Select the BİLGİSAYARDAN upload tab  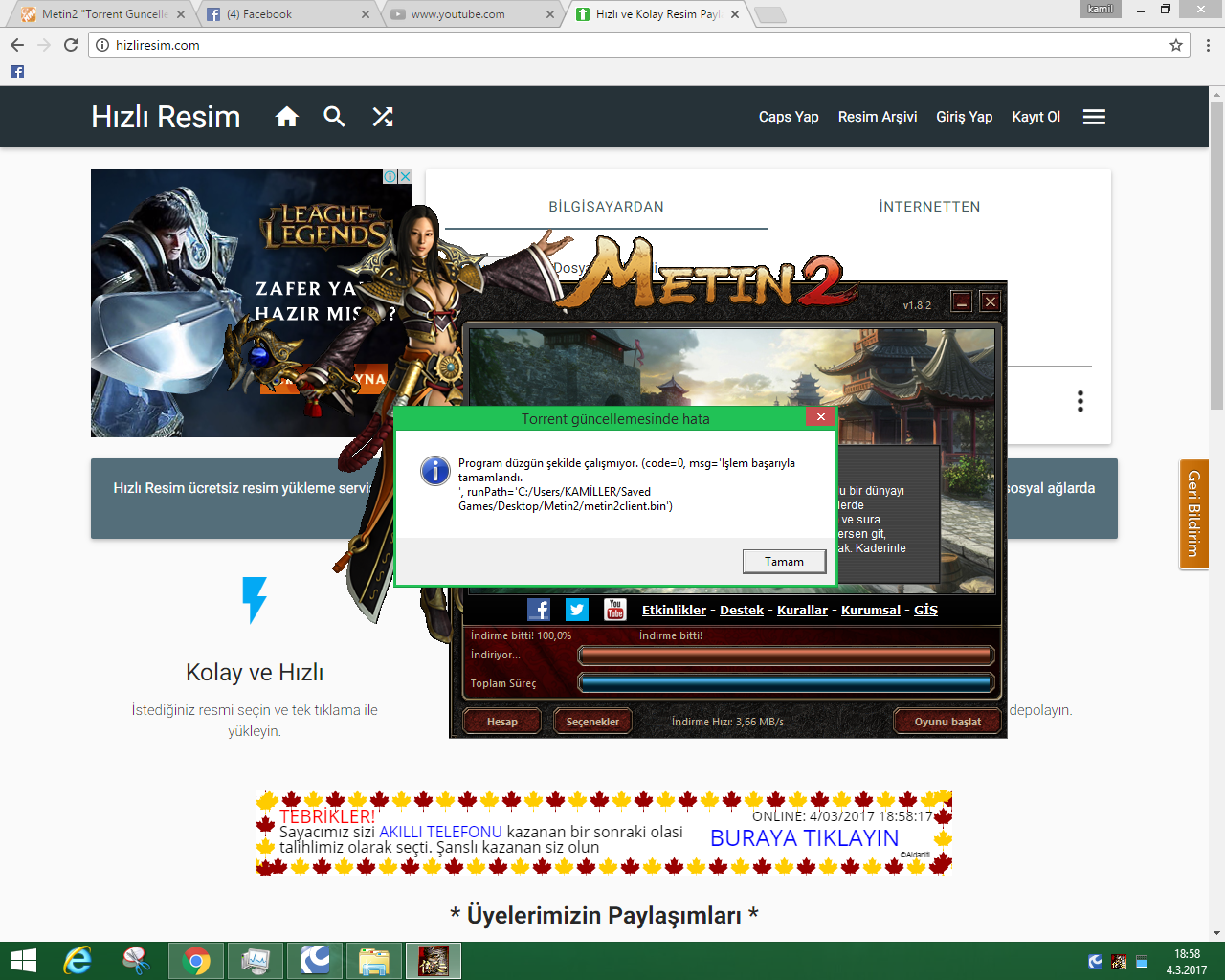coord(606,207)
